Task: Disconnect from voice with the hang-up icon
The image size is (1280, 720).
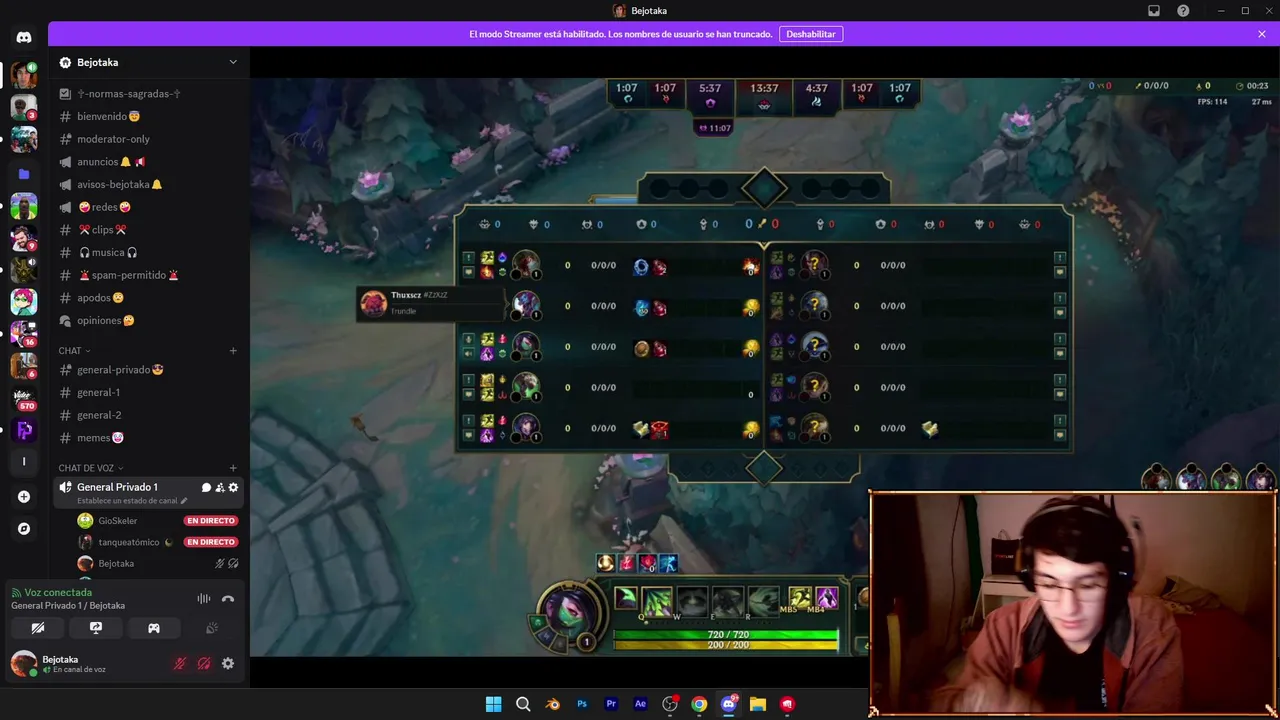Action: tap(227, 598)
